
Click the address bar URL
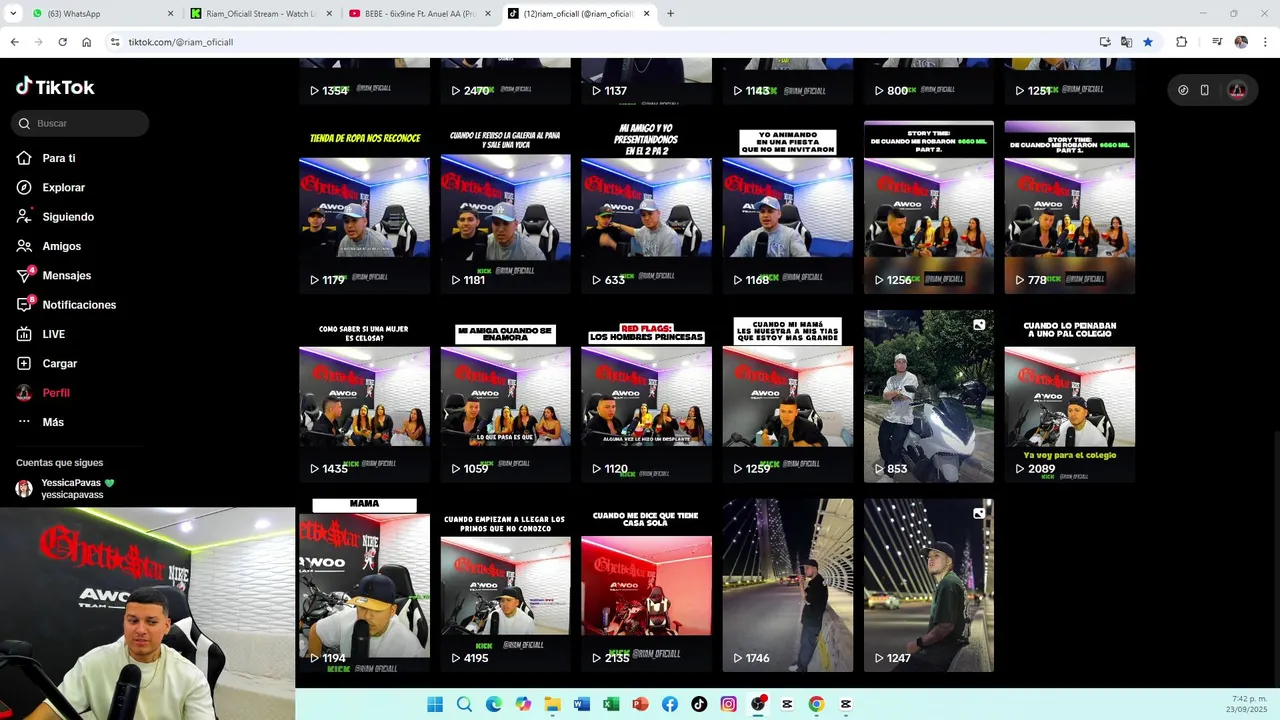181,42
